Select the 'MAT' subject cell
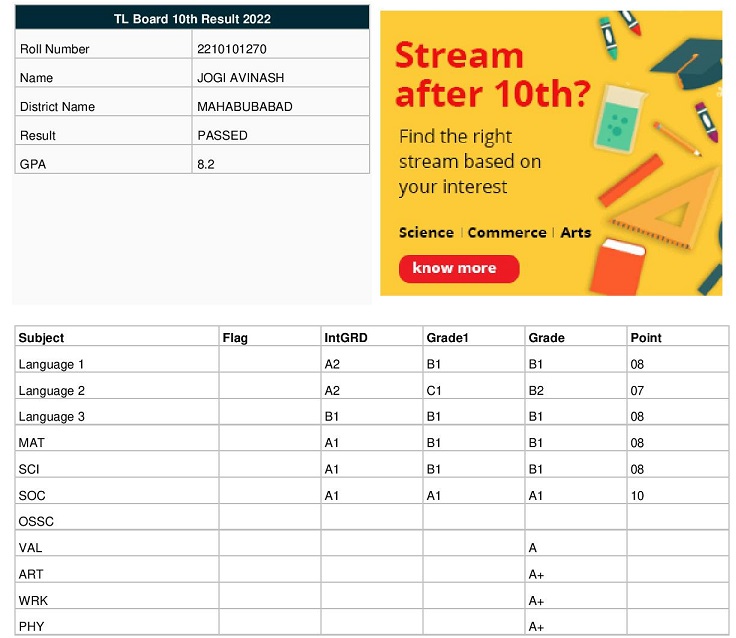The height and width of the screenshot is (638, 736). click(x=117, y=438)
